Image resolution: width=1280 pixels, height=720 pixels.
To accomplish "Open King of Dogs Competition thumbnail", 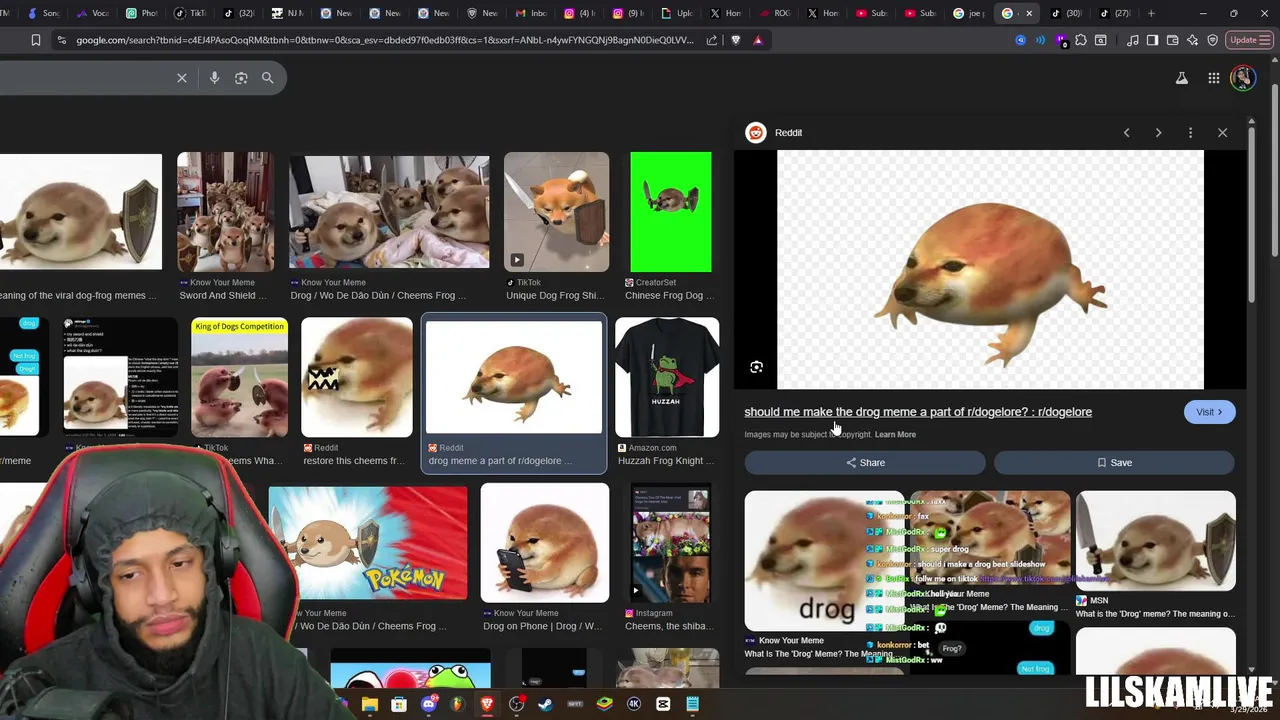I will (239, 377).
